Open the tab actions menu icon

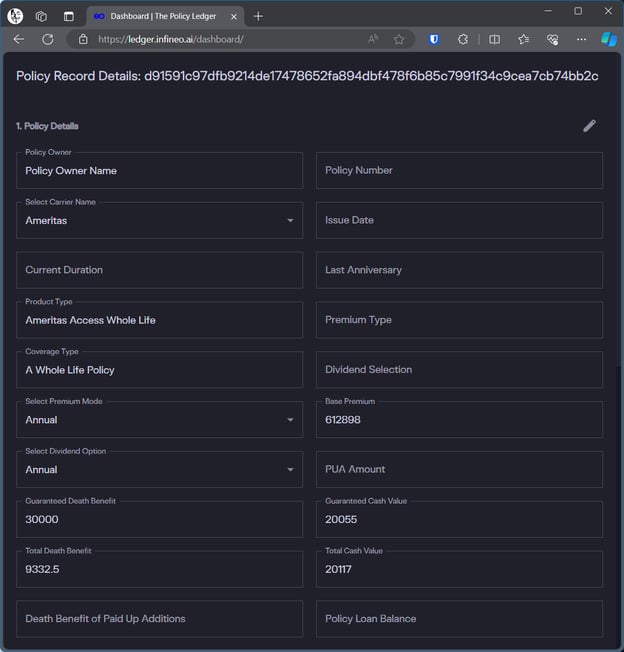click(x=69, y=17)
